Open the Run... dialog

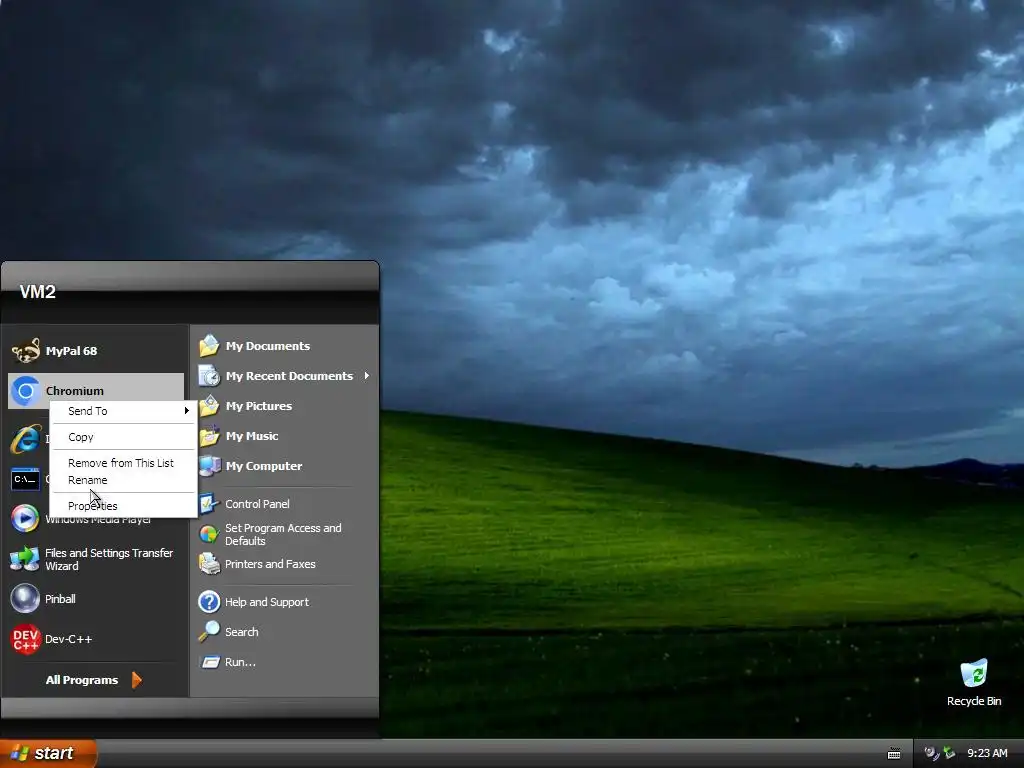click(x=285, y=662)
